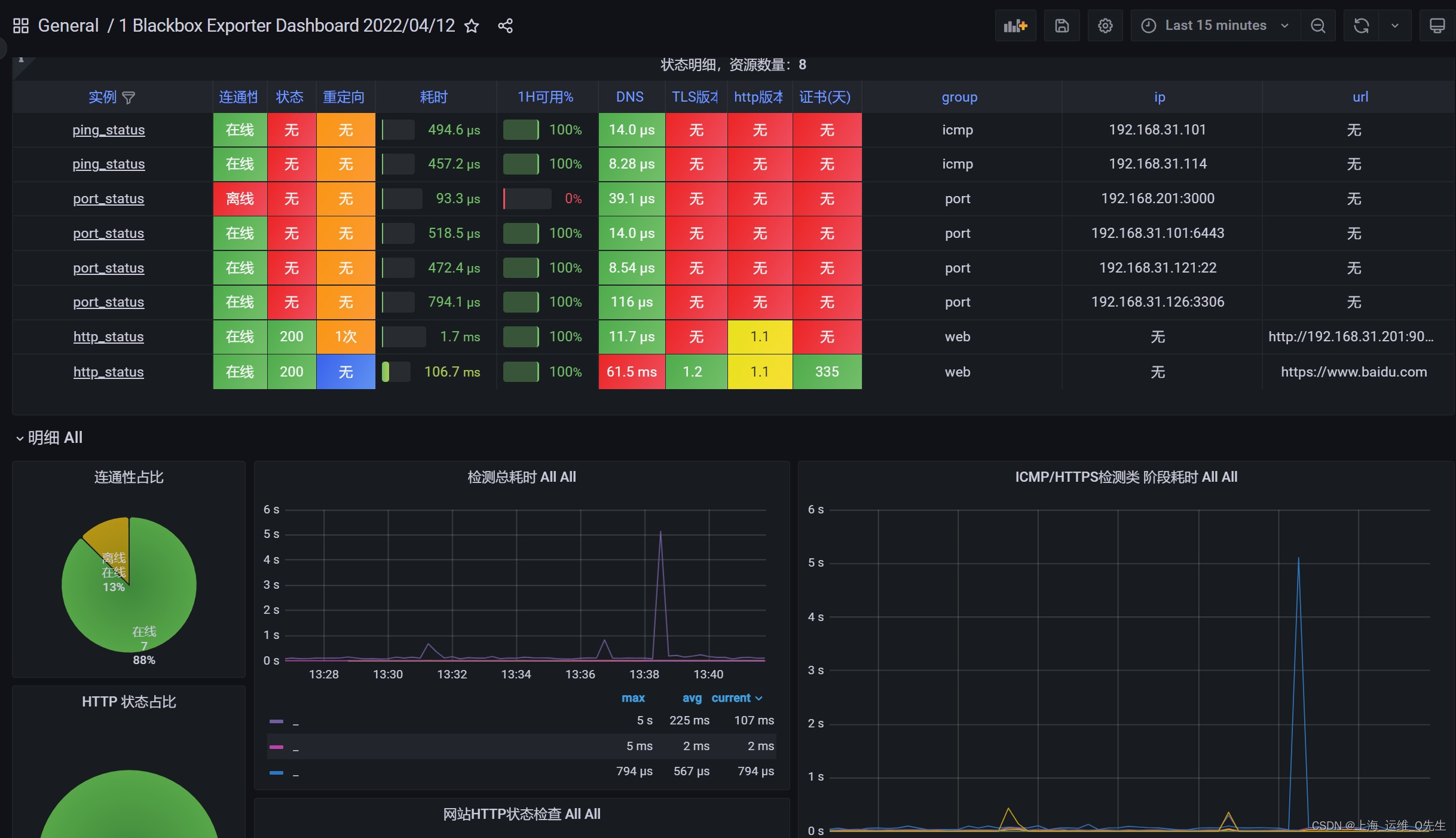Click the 5 s spike on 检测总耗时 chart
1456x838 pixels.
(x=660, y=532)
